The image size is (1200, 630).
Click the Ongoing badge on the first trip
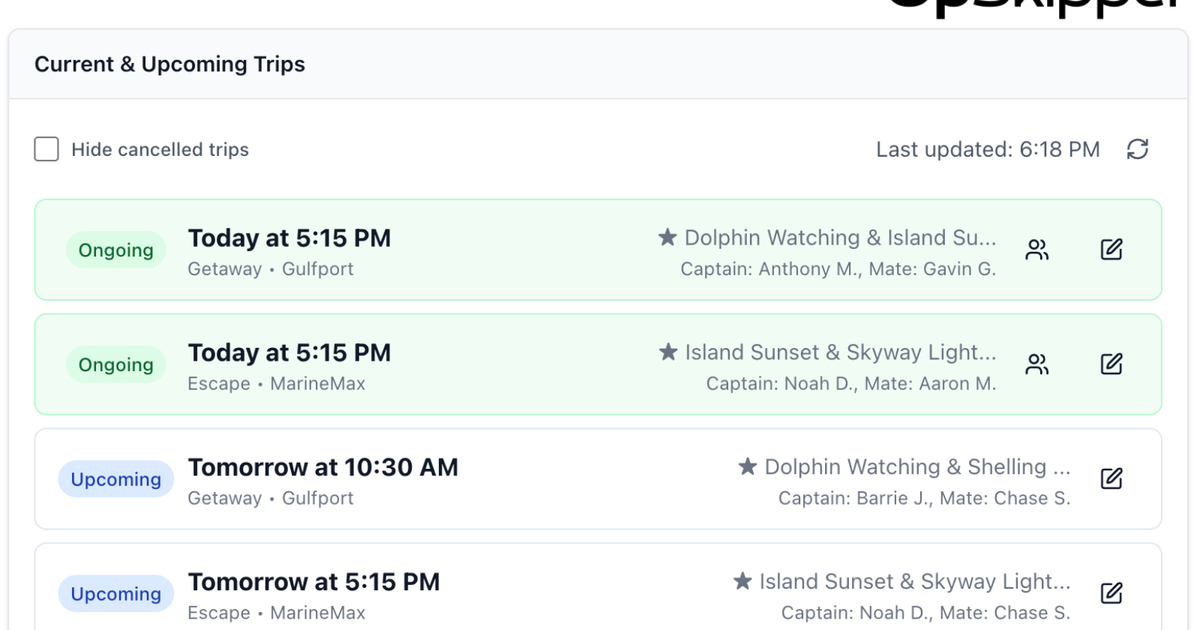pyautogui.click(x=116, y=249)
